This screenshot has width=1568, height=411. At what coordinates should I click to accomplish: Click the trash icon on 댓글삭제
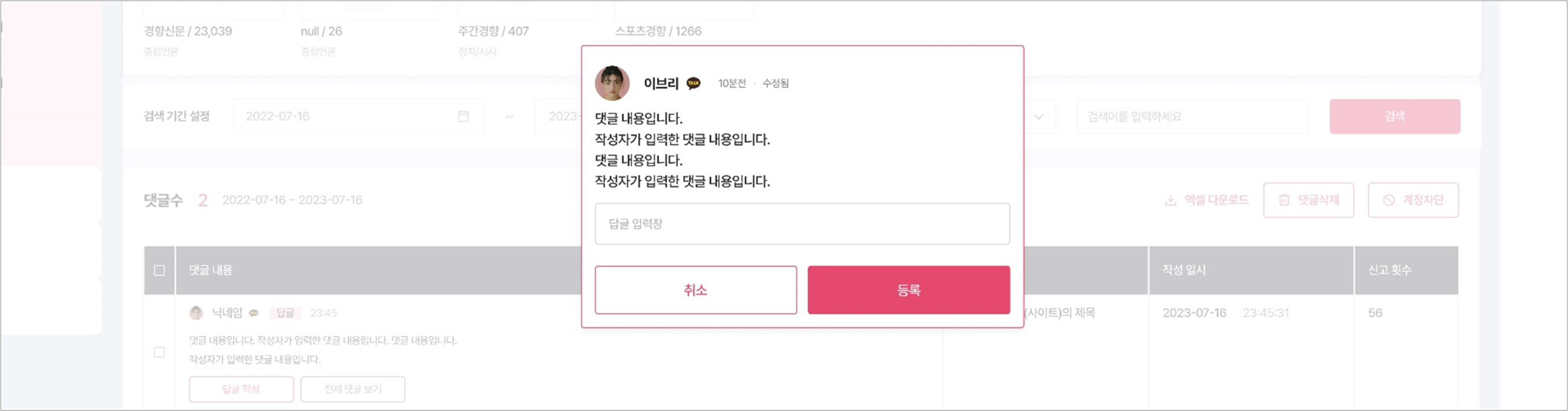click(x=1284, y=200)
